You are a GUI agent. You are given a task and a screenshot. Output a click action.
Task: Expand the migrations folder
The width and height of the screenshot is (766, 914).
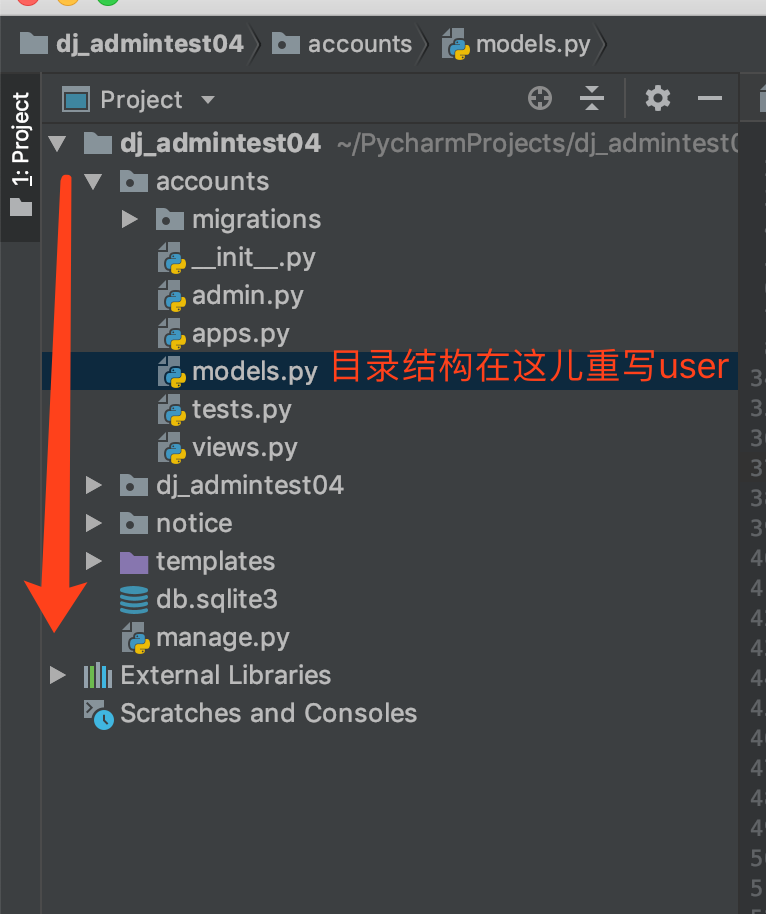(129, 220)
